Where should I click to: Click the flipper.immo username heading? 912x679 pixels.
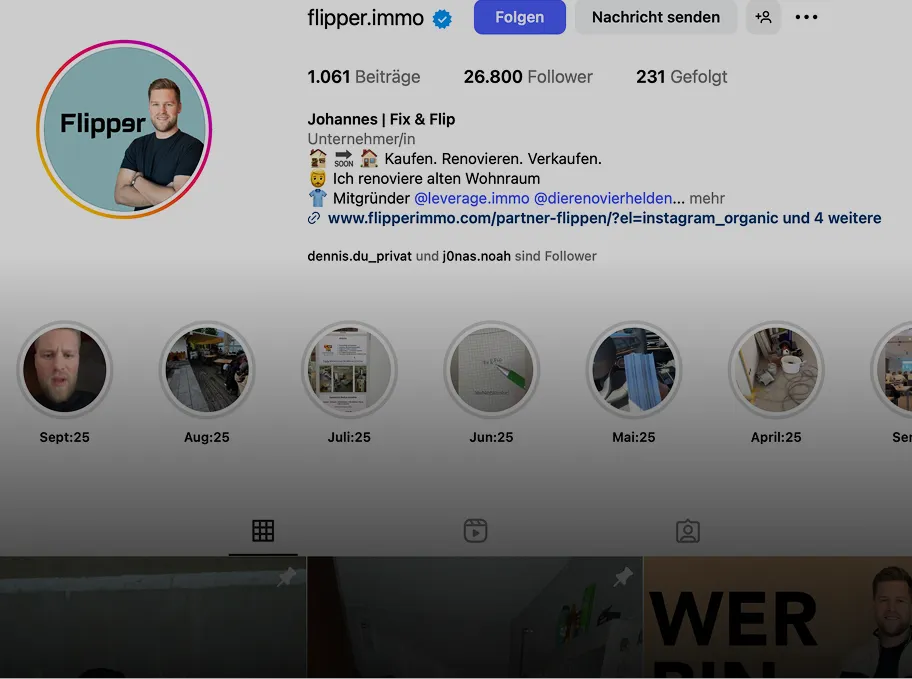click(x=365, y=18)
